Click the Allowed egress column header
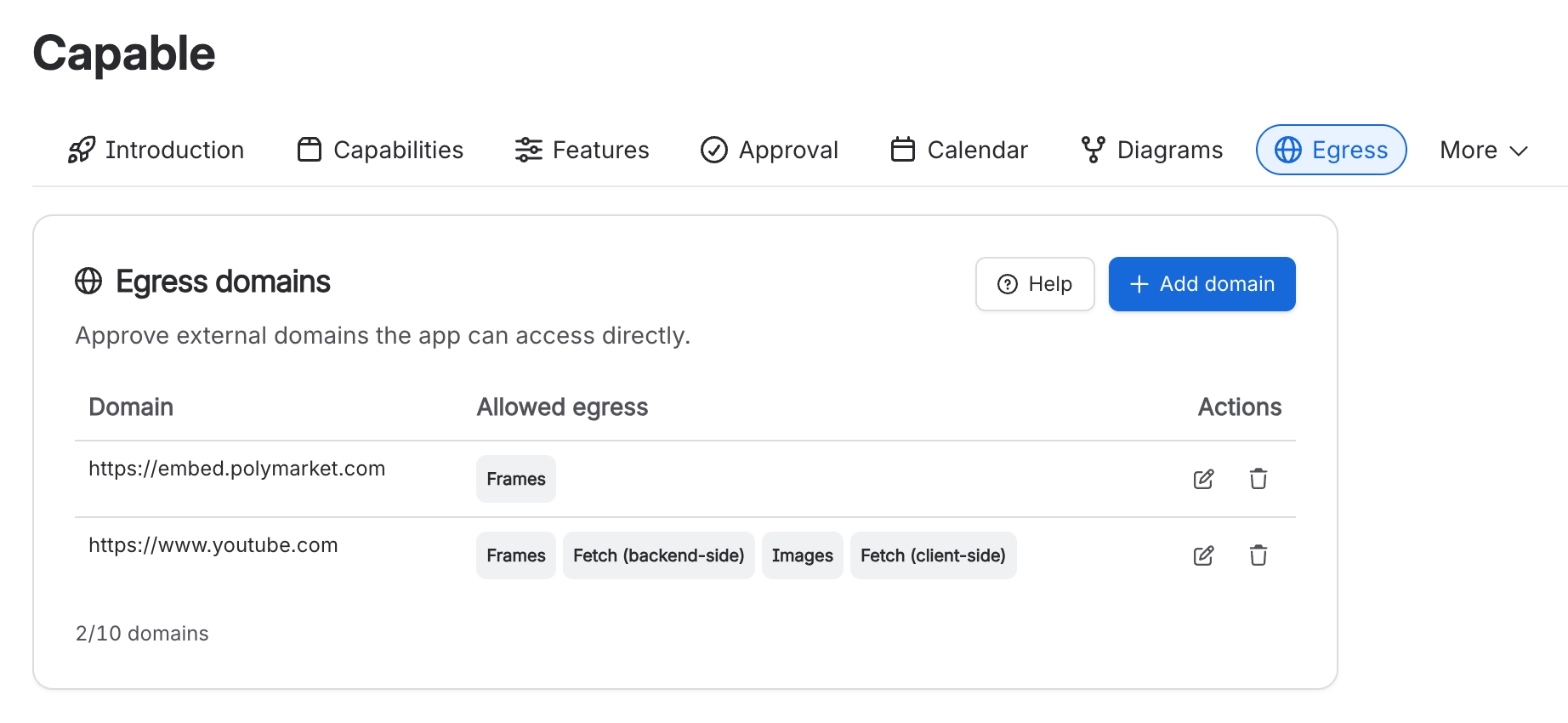This screenshot has height=723, width=1568. click(562, 407)
